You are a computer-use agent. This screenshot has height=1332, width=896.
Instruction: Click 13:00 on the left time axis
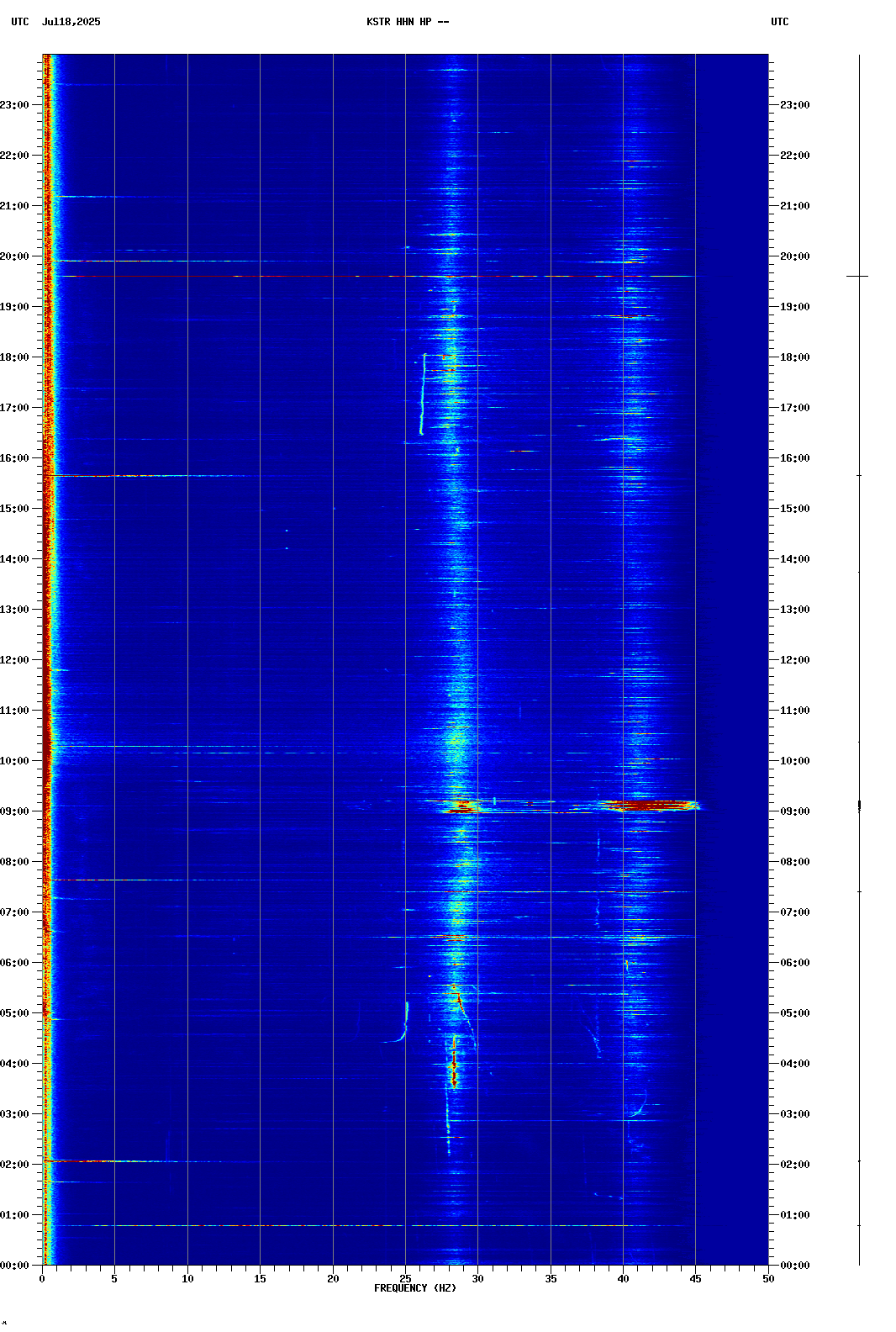pyautogui.click(x=14, y=610)
